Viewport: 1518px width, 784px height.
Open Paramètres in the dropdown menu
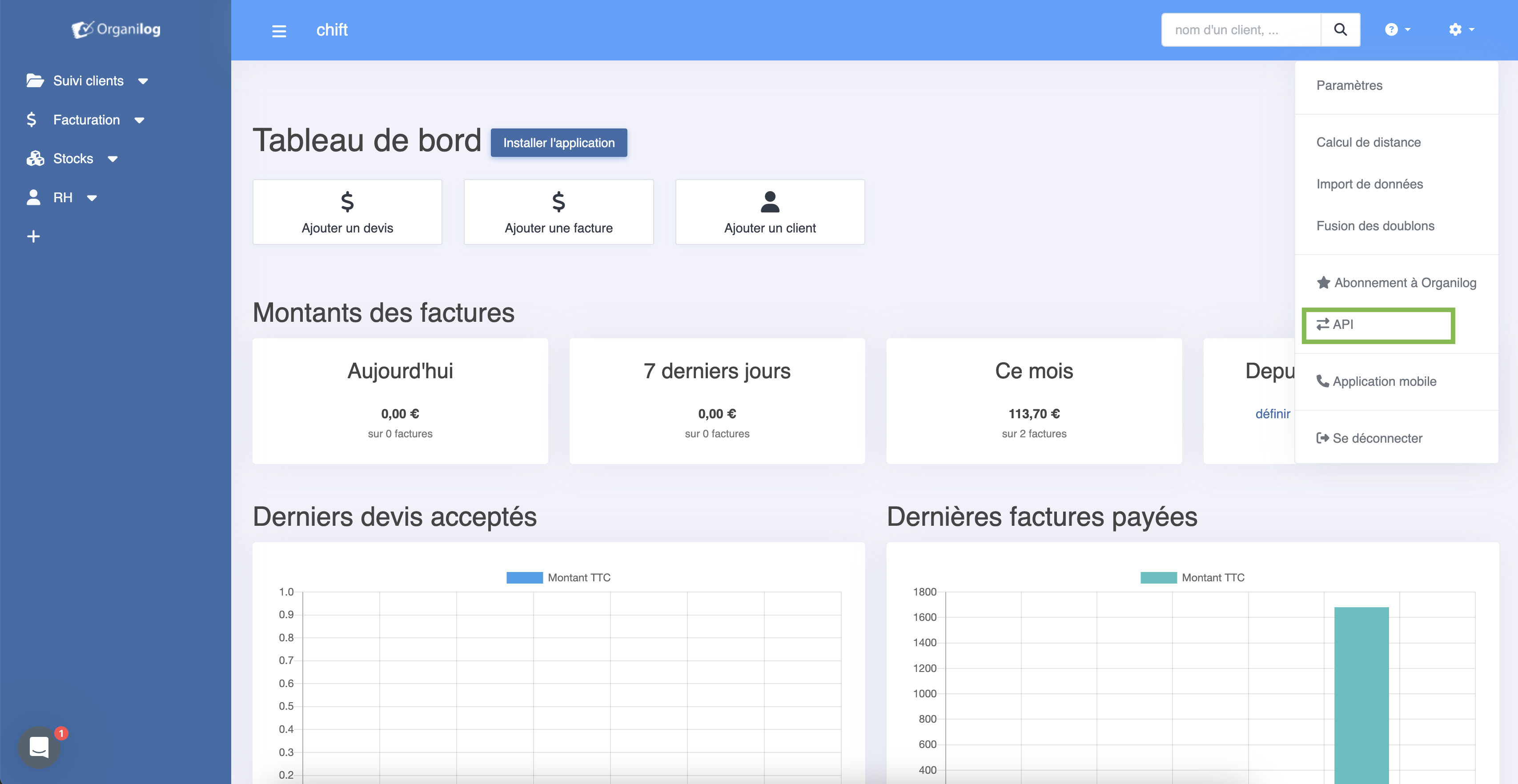tap(1349, 85)
